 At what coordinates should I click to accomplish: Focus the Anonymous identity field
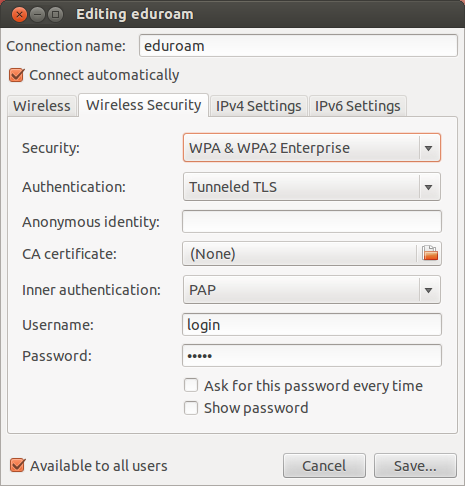tap(312, 222)
